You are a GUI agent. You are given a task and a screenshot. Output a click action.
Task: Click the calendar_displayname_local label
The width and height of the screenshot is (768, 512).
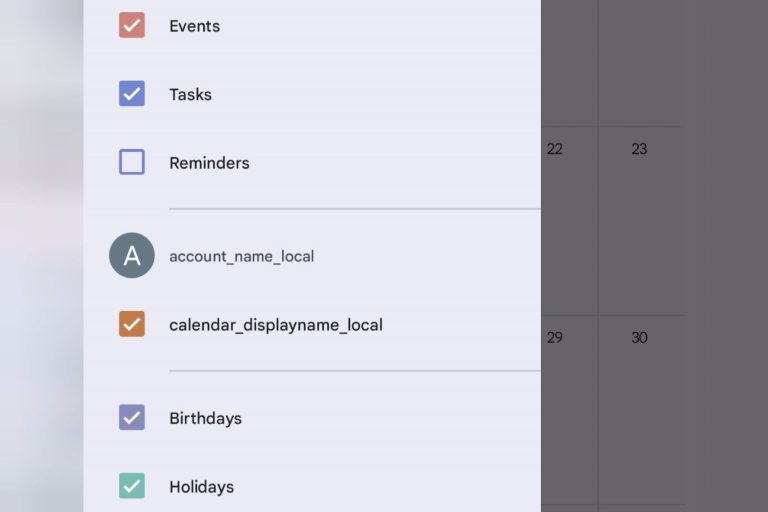pyautogui.click(x=275, y=325)
